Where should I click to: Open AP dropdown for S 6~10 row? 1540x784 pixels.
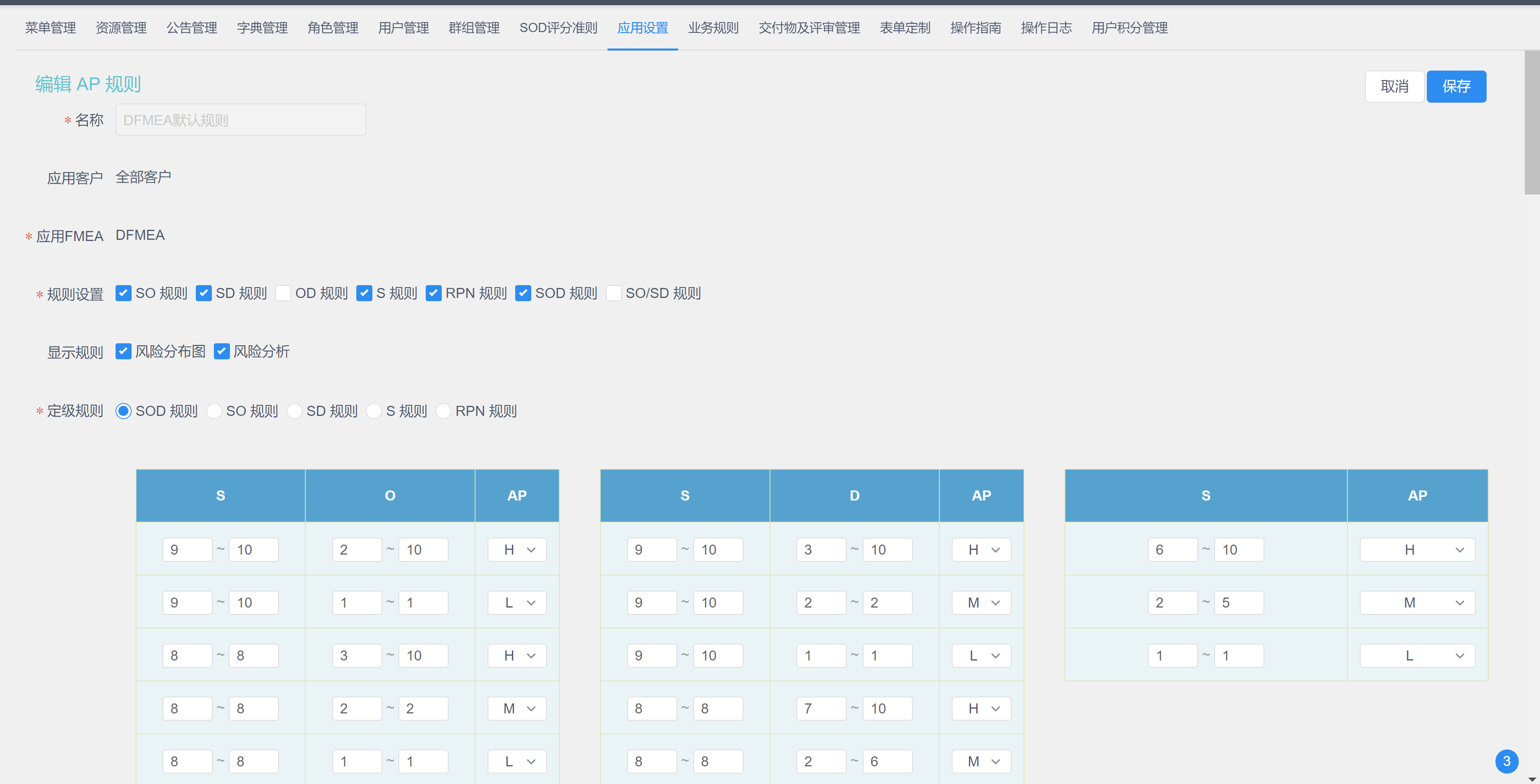pos(1418,550)
